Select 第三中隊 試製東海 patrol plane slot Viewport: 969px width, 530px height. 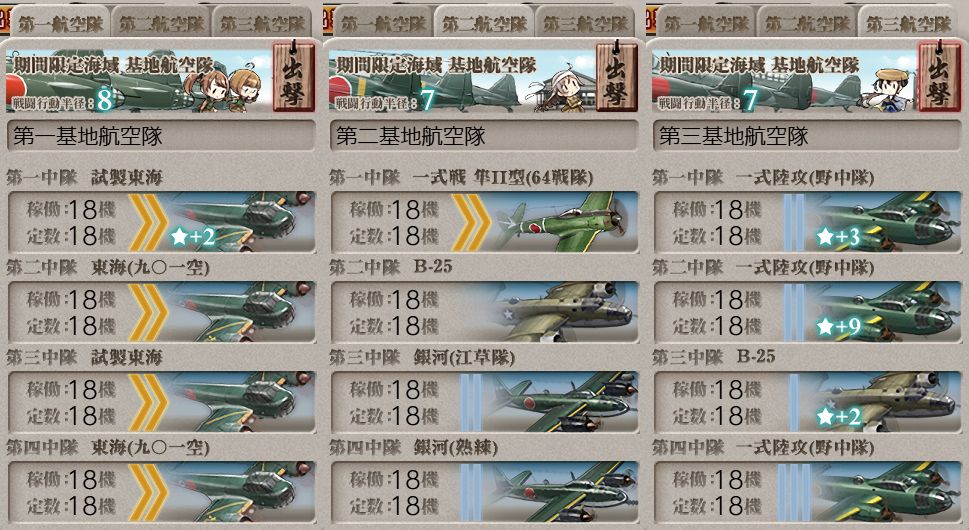pyautogui.click(x=161, y=402)
